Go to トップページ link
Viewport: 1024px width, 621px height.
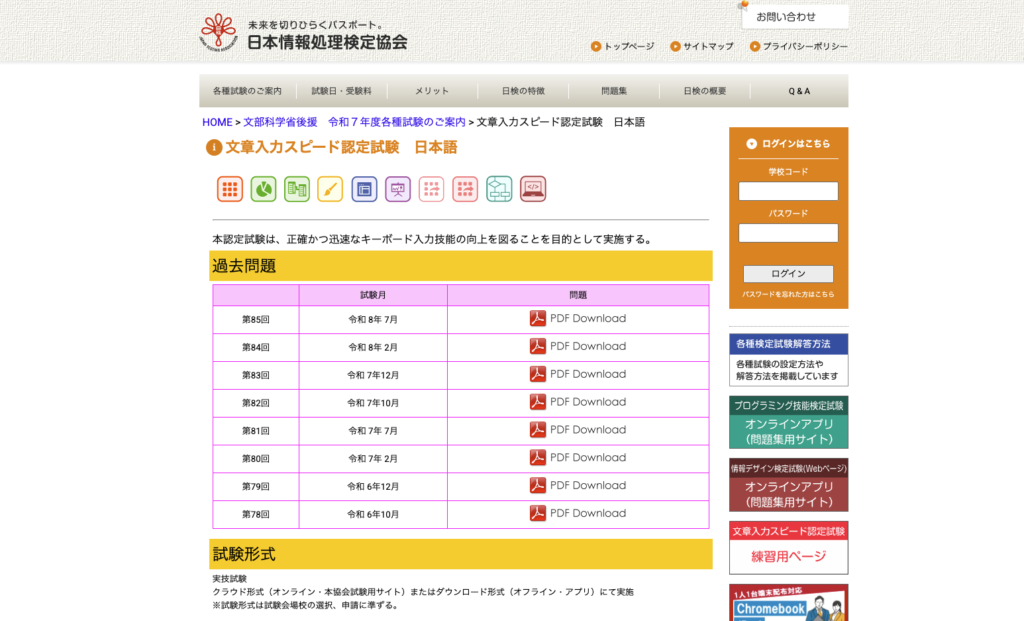(x=622, y=46)
